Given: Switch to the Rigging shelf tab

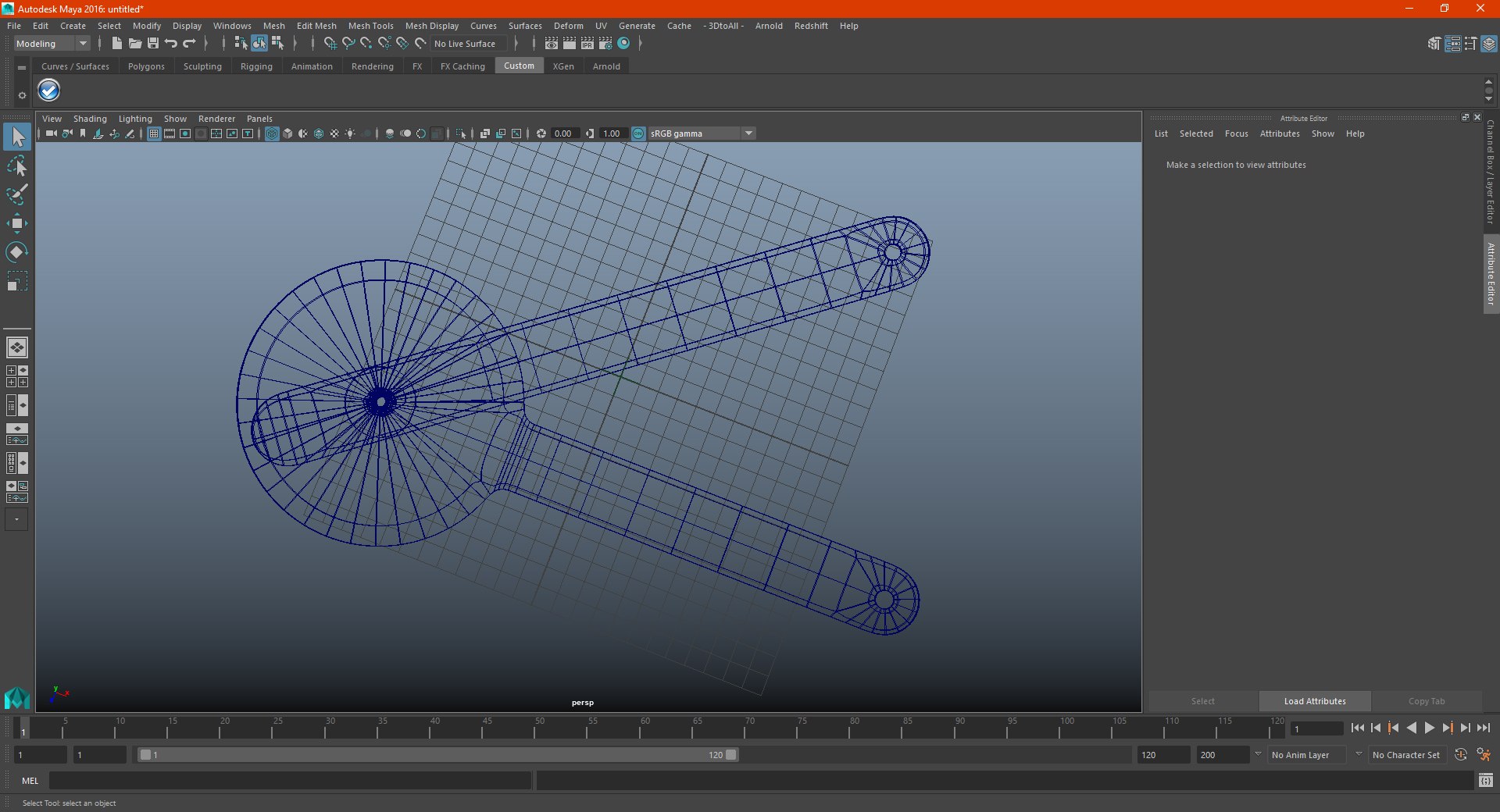Looking at the screenshot, I should pos(256,66).
